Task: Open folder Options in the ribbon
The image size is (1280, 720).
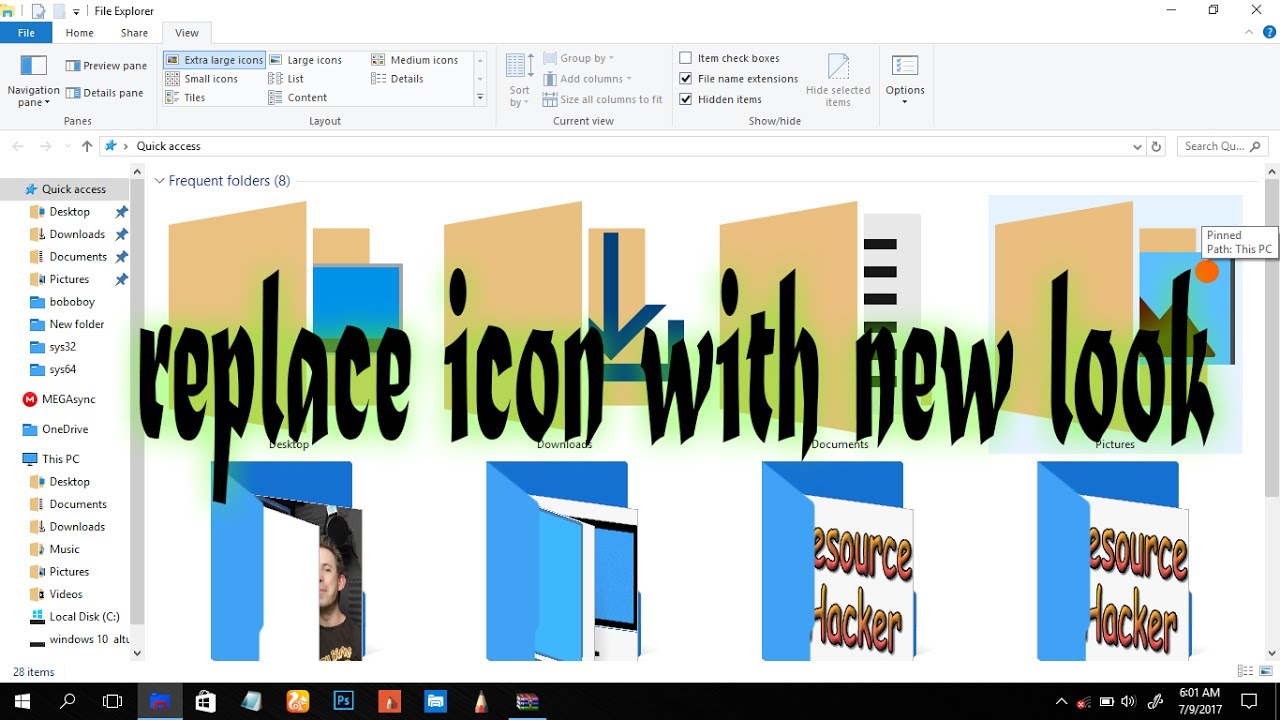Action: (x=904, y=78)
